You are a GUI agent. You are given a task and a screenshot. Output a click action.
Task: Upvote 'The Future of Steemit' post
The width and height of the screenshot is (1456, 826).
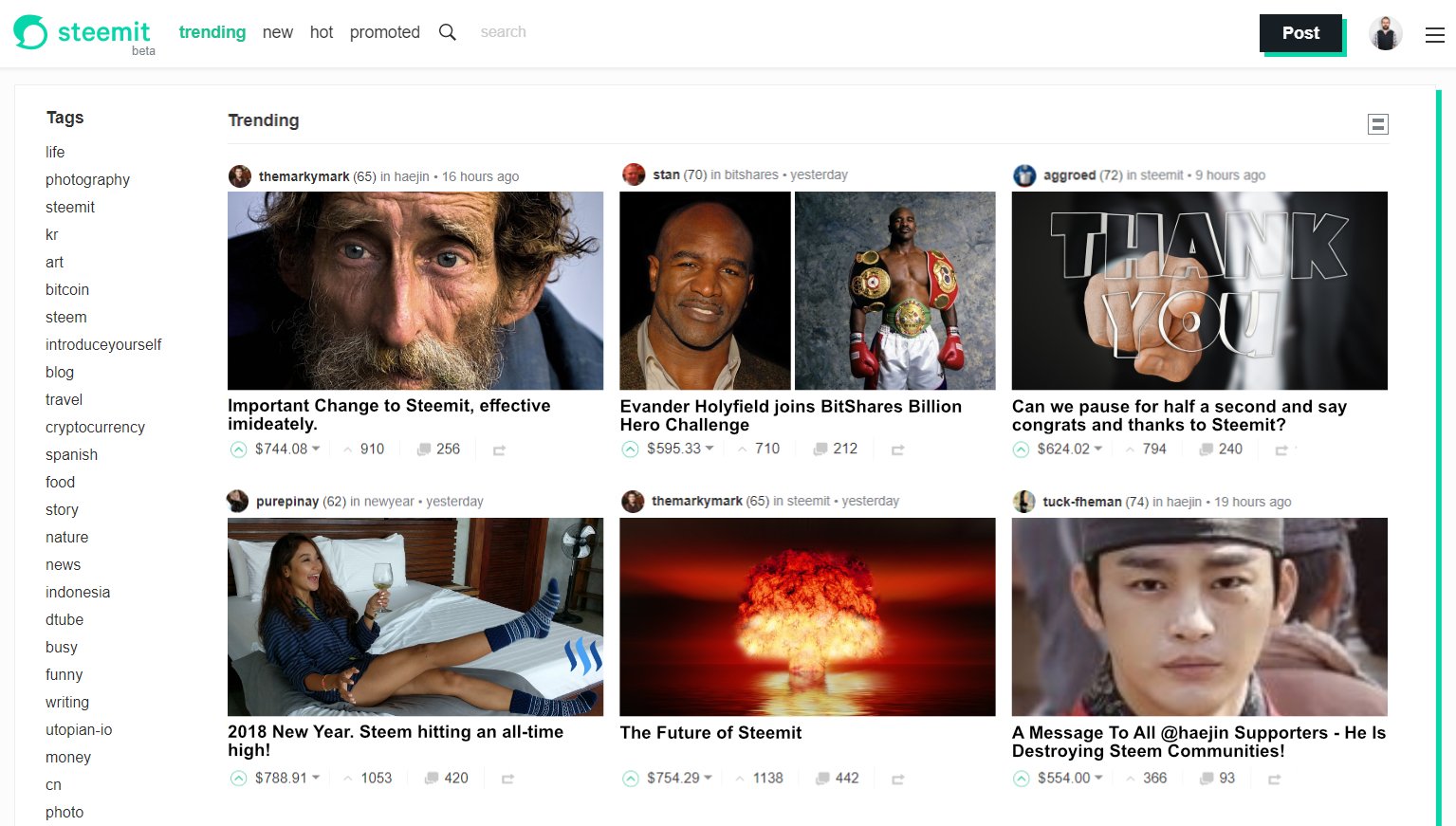[x=631, y=779]
